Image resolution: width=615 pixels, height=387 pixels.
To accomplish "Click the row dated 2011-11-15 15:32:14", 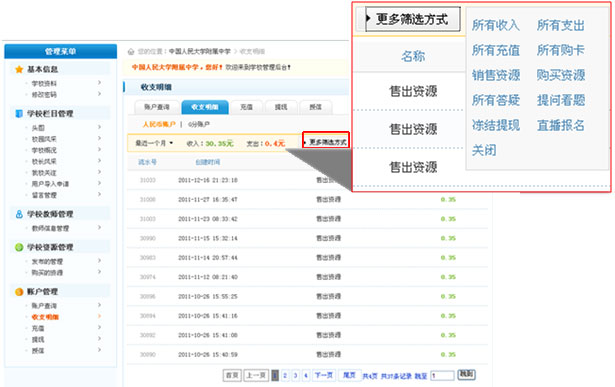I will click(308, 238).
